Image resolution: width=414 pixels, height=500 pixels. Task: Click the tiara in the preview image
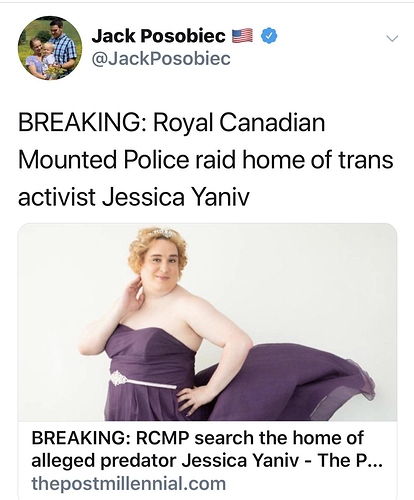[161, 233]
